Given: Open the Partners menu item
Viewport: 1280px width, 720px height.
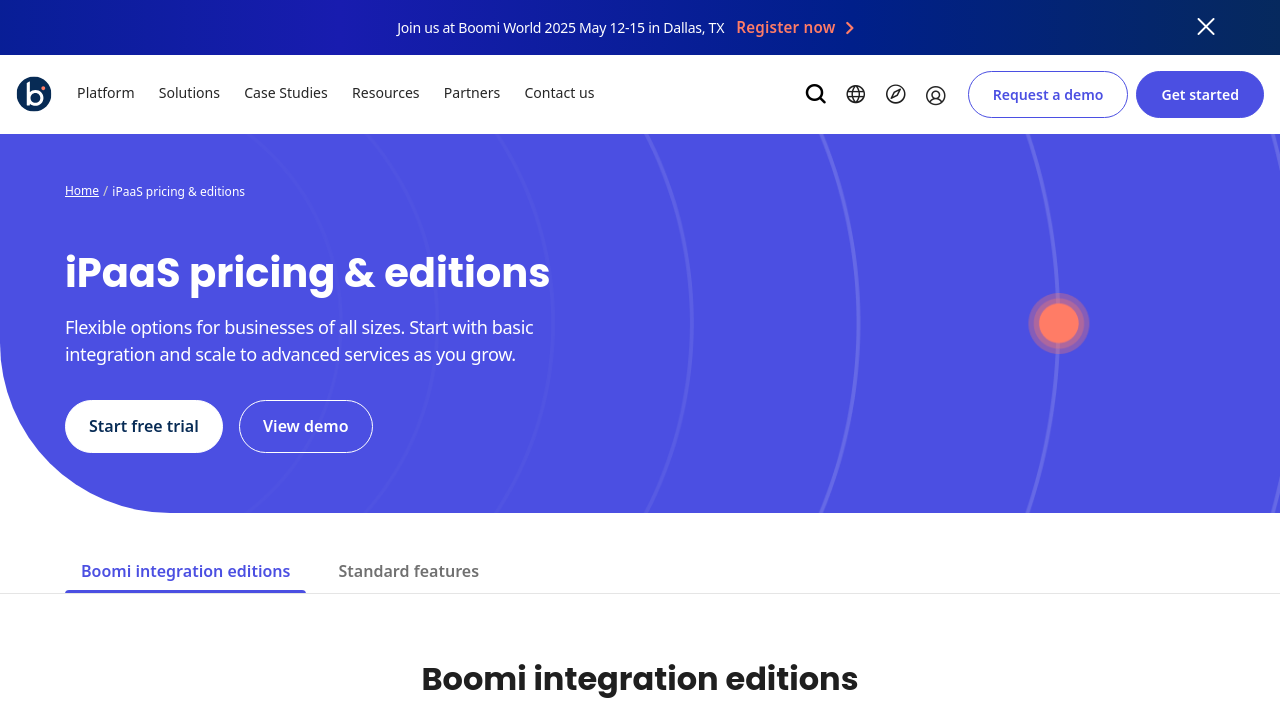Looking at the screenshot, I should tap(472, 93).
